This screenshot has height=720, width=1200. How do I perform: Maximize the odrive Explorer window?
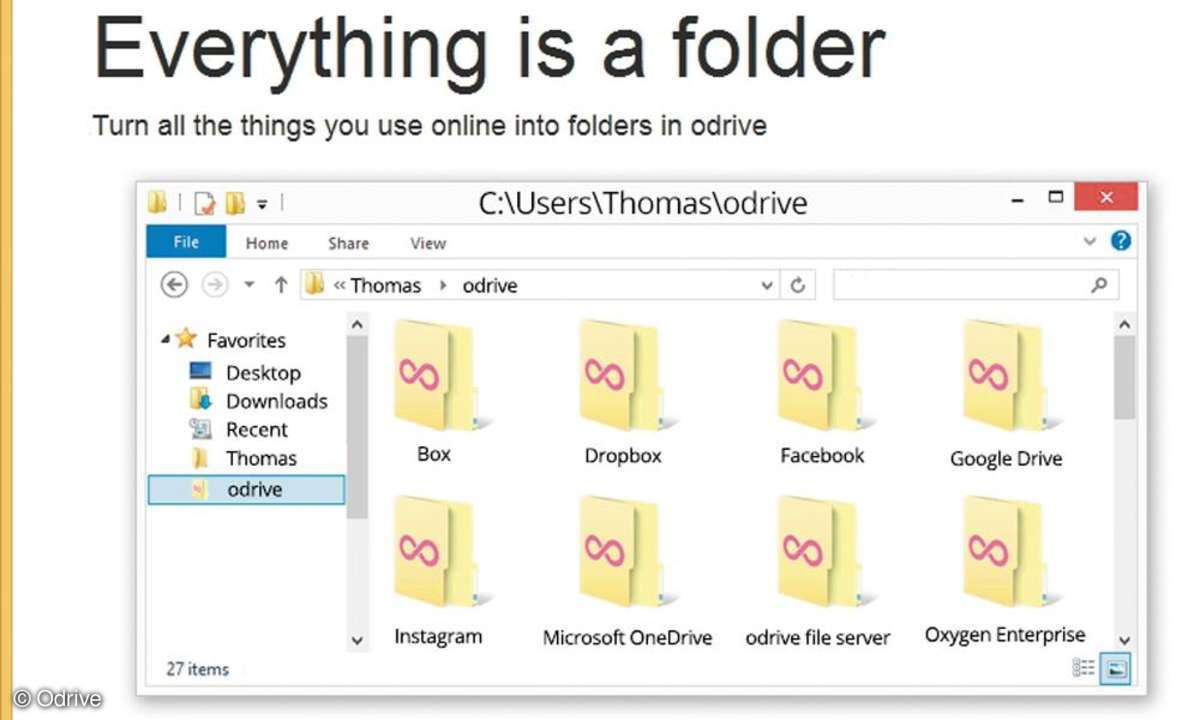click(1055, 197)
